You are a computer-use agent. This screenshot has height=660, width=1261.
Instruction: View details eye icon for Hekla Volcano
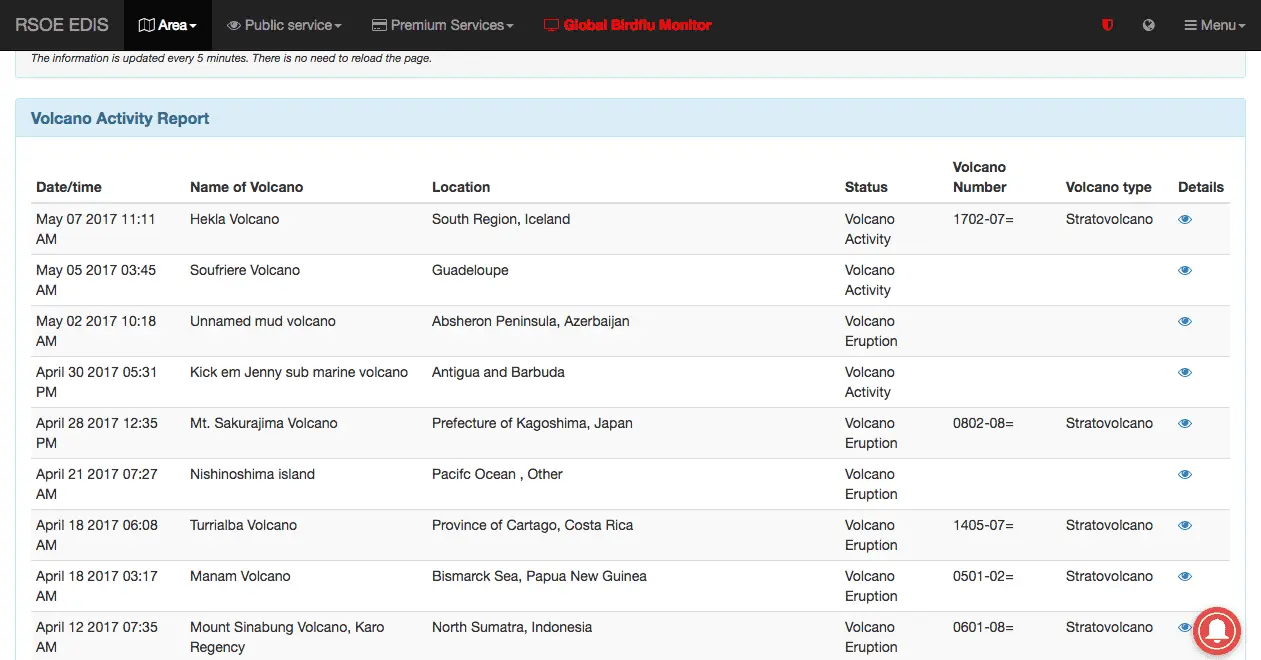click(1185, 220)
